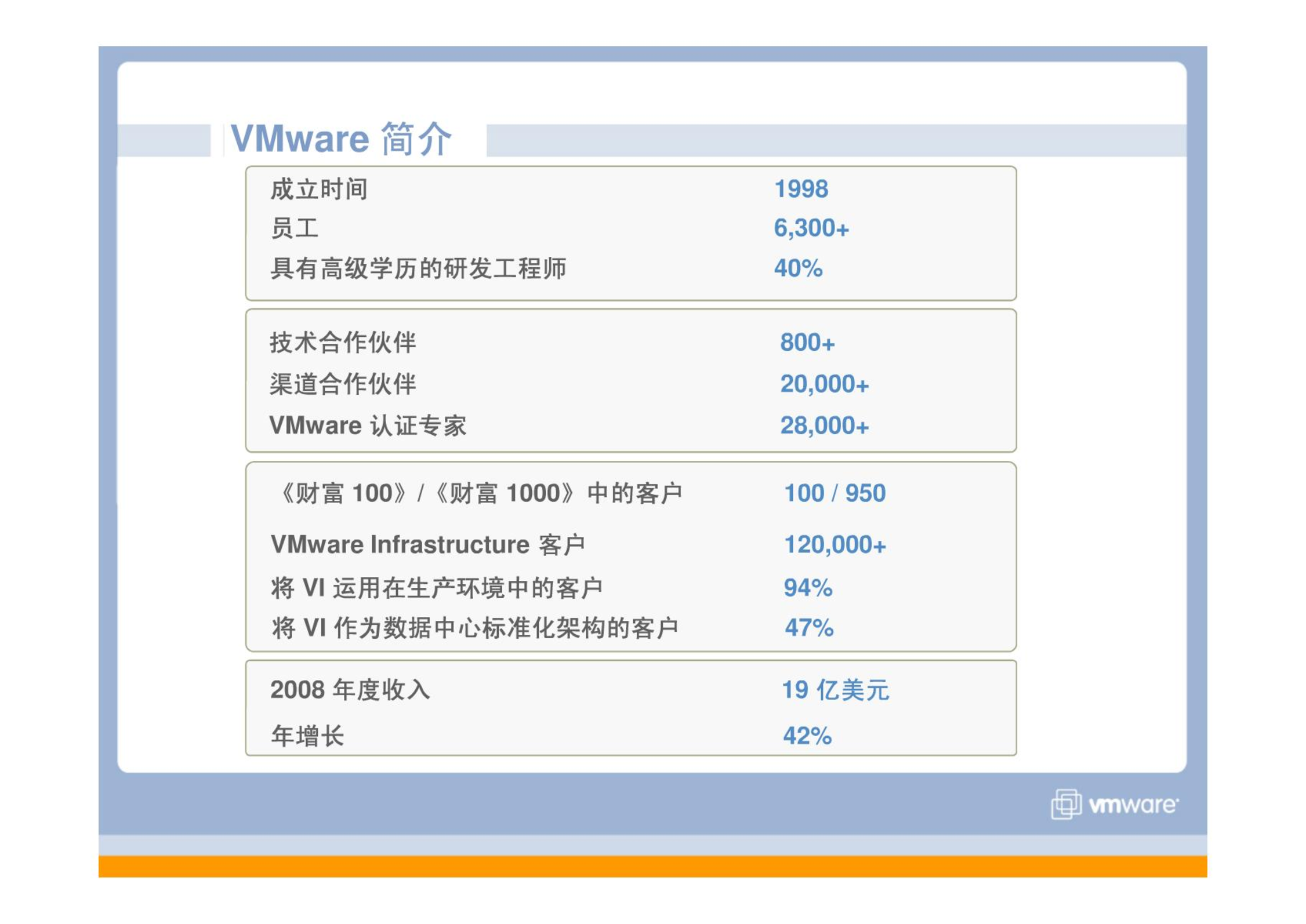The width and height of the screenshot is (1306, 924).
Task: Click the 28,000+ certified experts value
Action: tap(823, 425)
